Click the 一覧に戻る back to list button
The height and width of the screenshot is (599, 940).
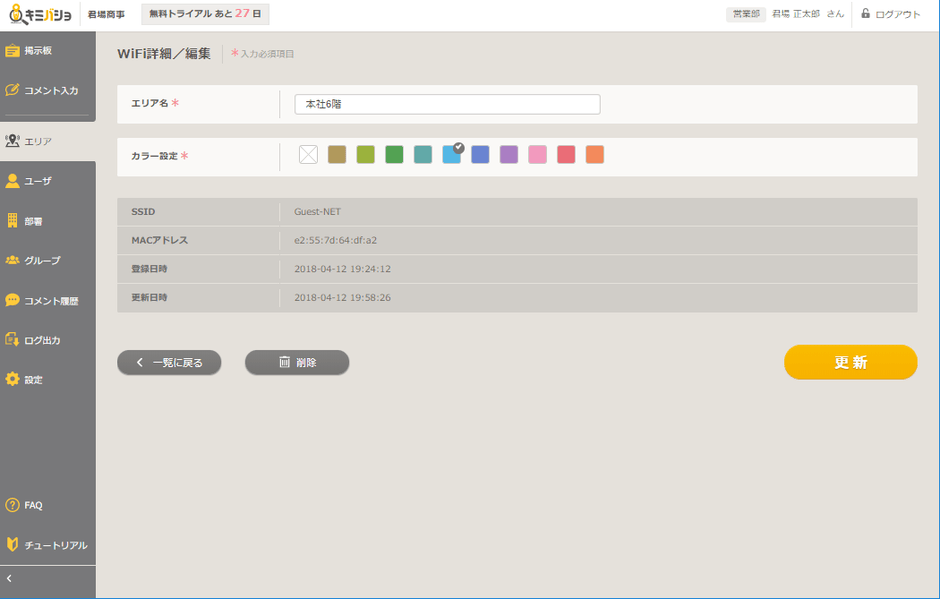point(169,363)
